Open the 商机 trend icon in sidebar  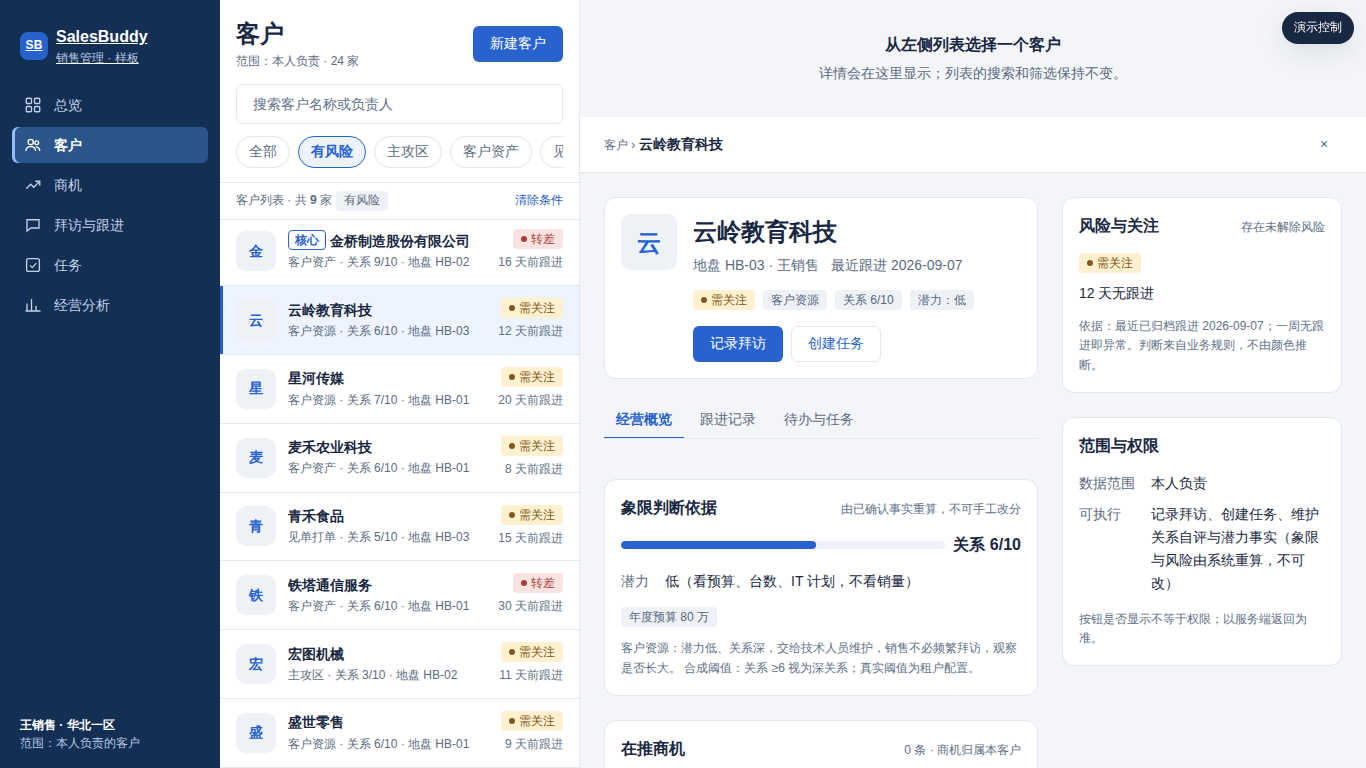(x=33, y=185)
